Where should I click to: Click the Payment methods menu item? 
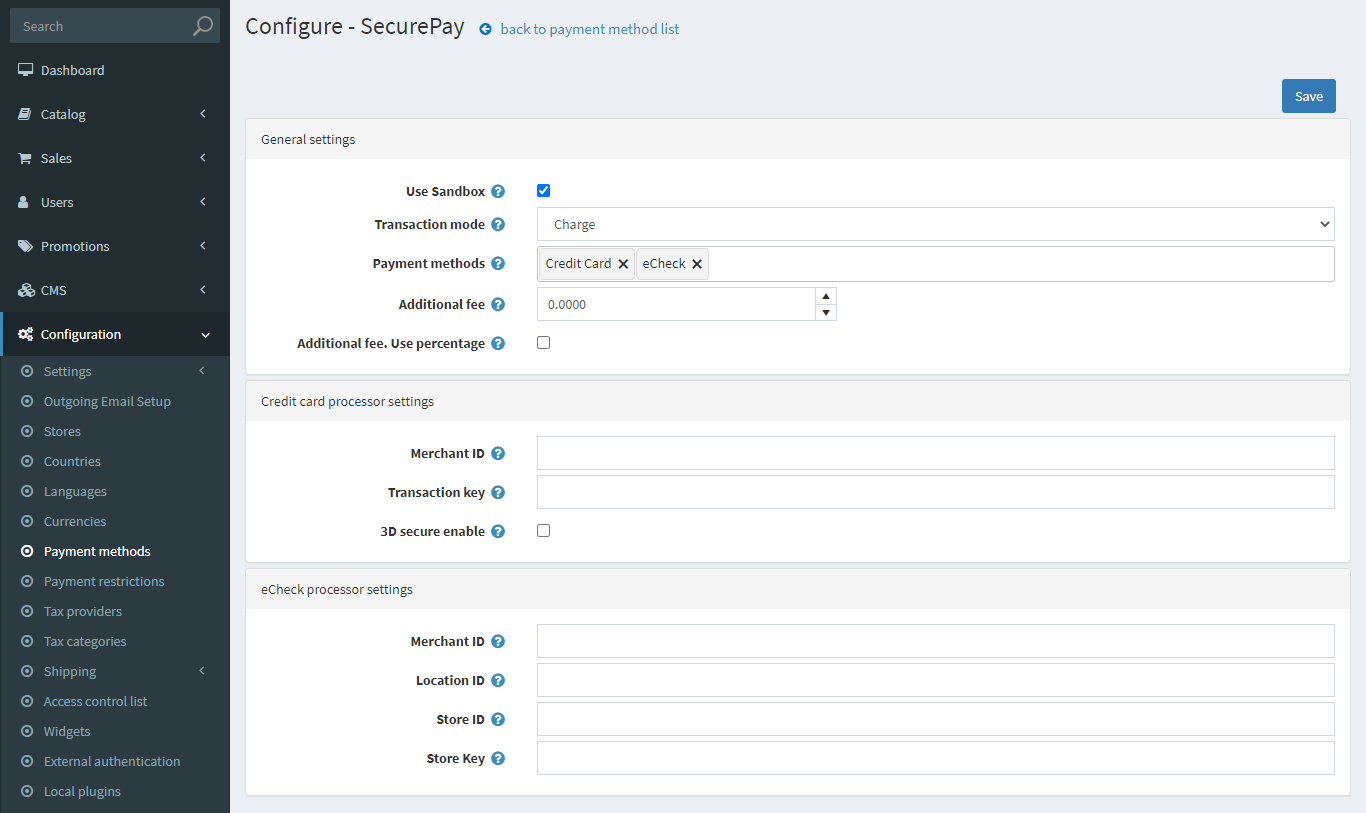[97, 551]
